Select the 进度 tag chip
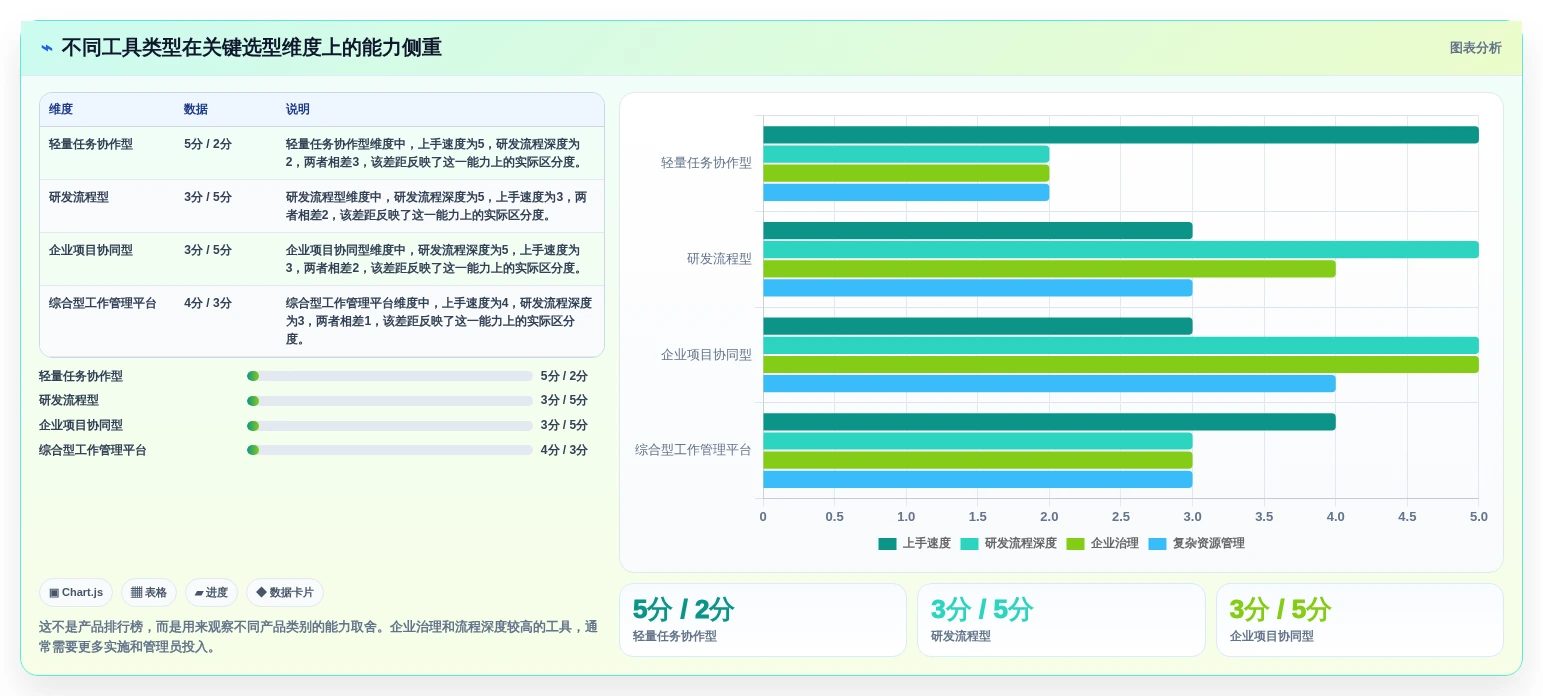 [x=211, y=592]
